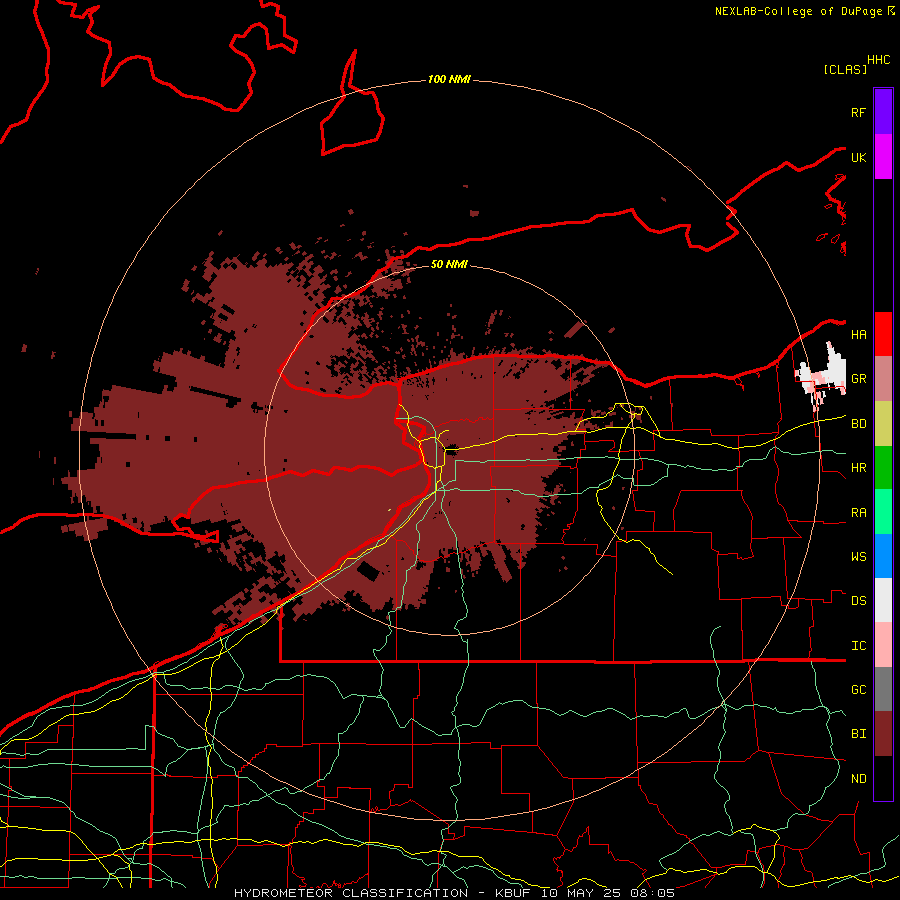Click the UK magenta legend color swatch

883,157
